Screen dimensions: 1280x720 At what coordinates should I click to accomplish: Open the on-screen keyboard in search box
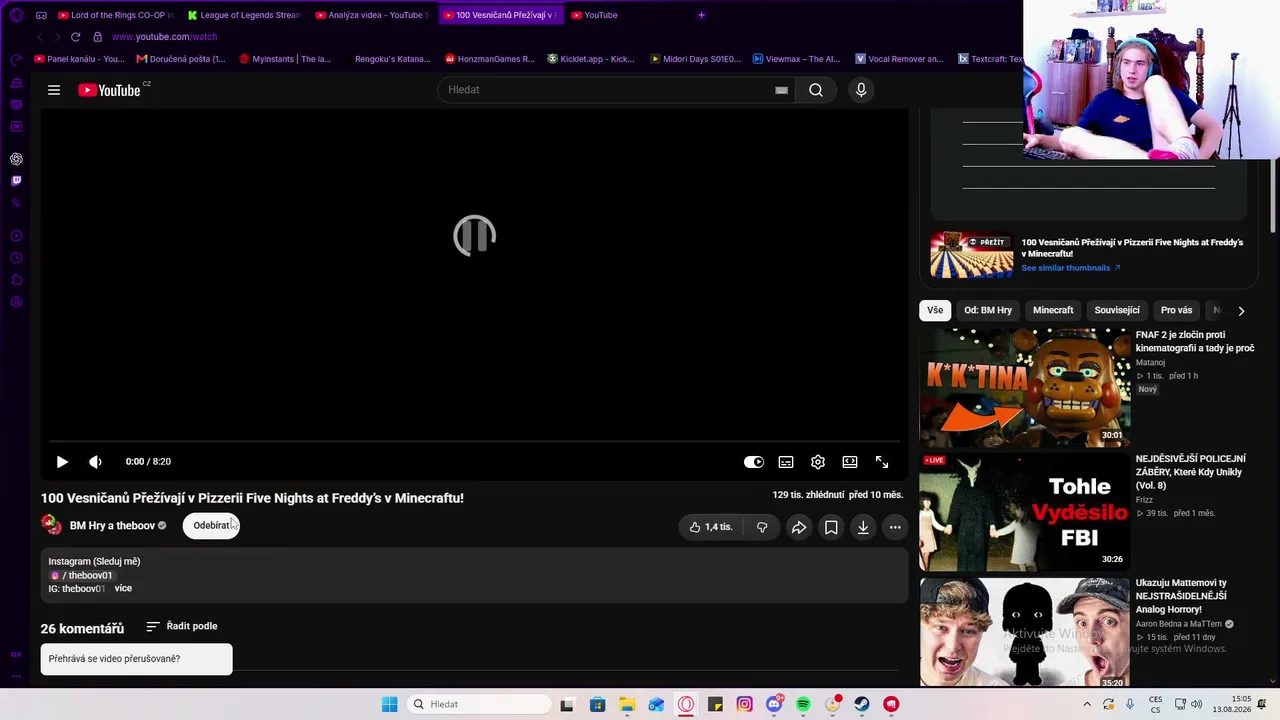[x=781, y=90]
